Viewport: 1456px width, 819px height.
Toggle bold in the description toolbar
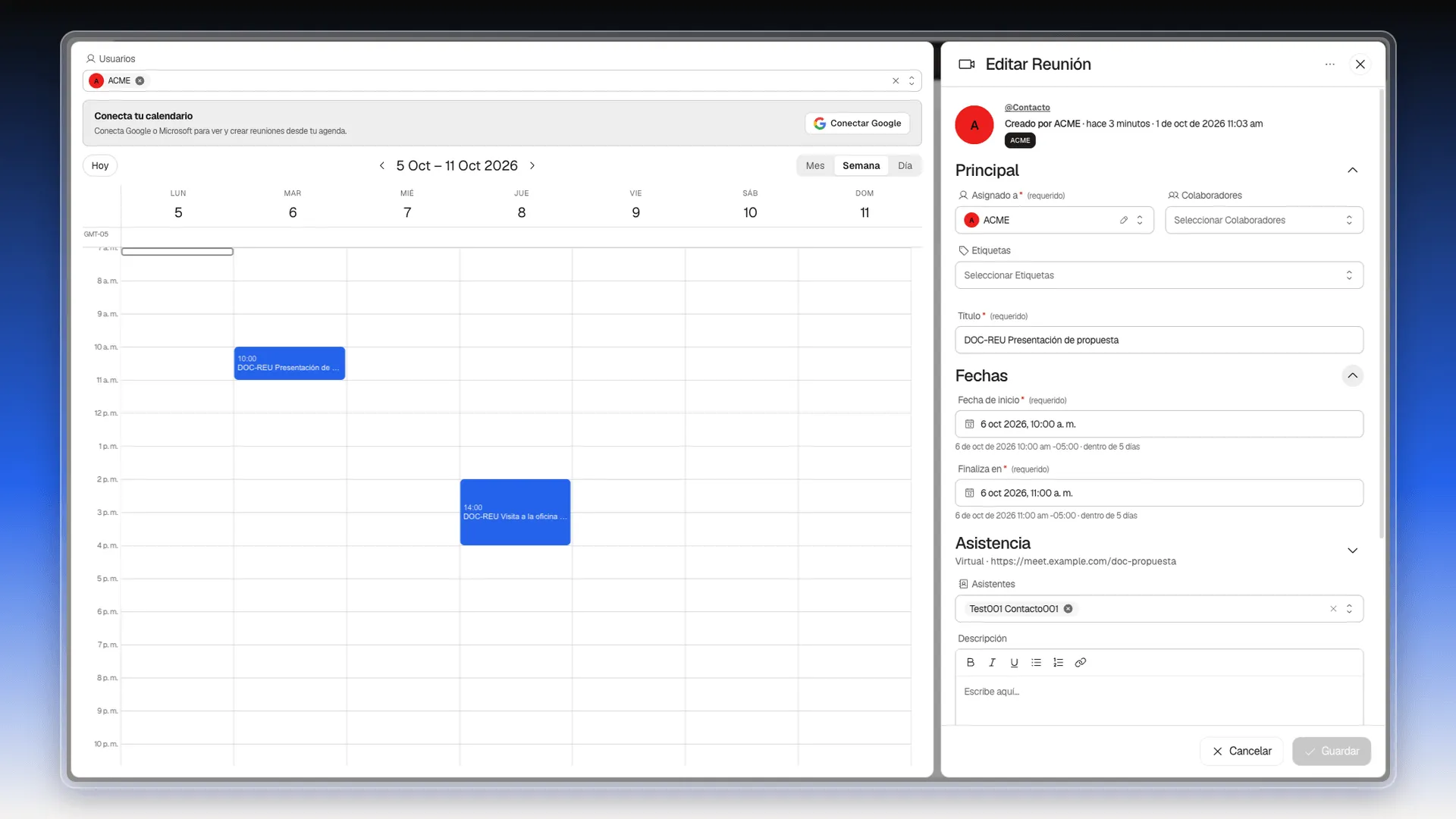click(x=970, y=662)
